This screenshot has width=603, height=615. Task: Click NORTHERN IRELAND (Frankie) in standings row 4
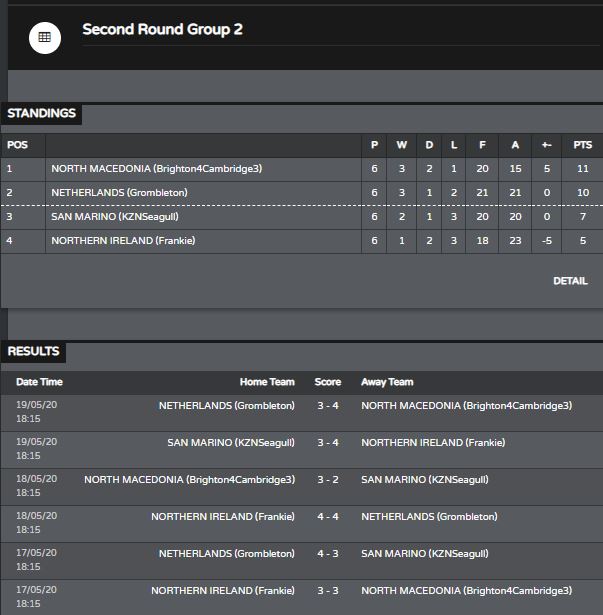pyautogui.click(x=123, y=240)
